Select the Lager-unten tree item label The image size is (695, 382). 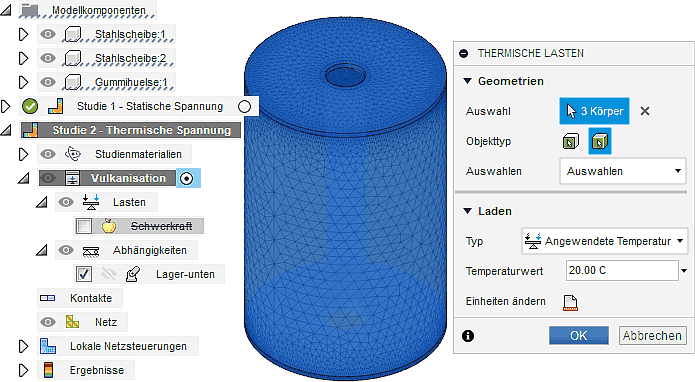coord(185,274)
